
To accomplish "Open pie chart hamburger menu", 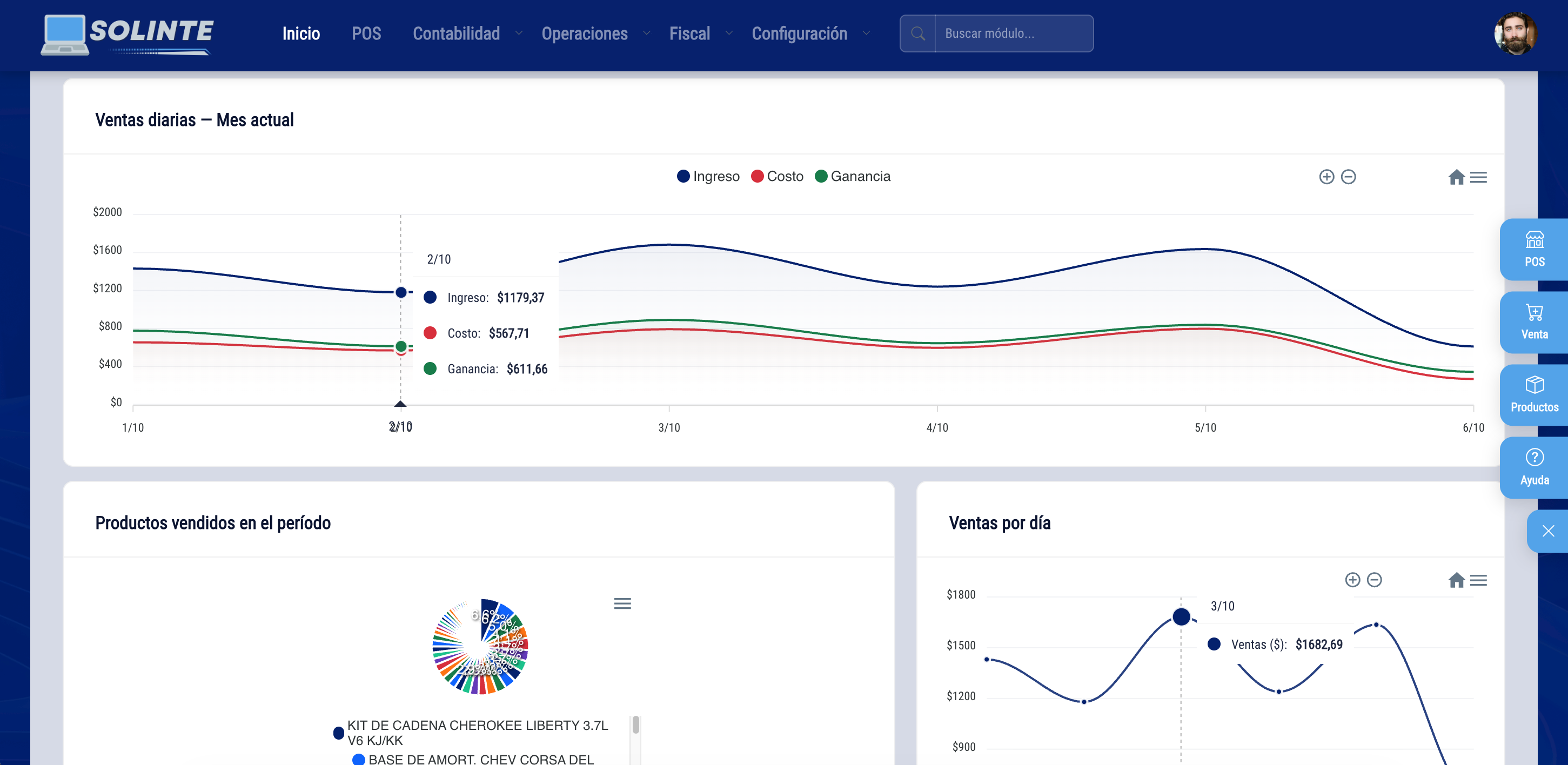I will (x=622, y=603).
